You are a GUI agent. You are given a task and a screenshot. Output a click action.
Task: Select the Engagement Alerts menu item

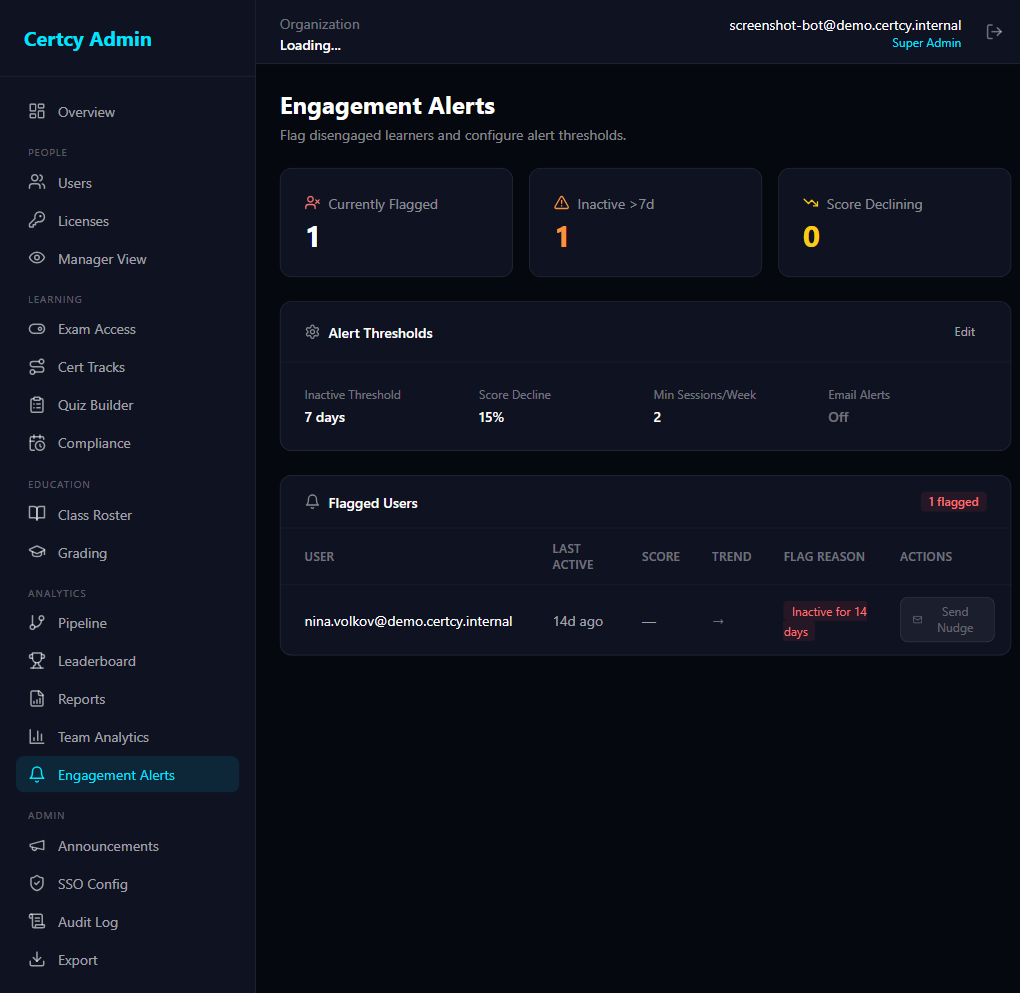pyautogui.click(x=128, y=774)
